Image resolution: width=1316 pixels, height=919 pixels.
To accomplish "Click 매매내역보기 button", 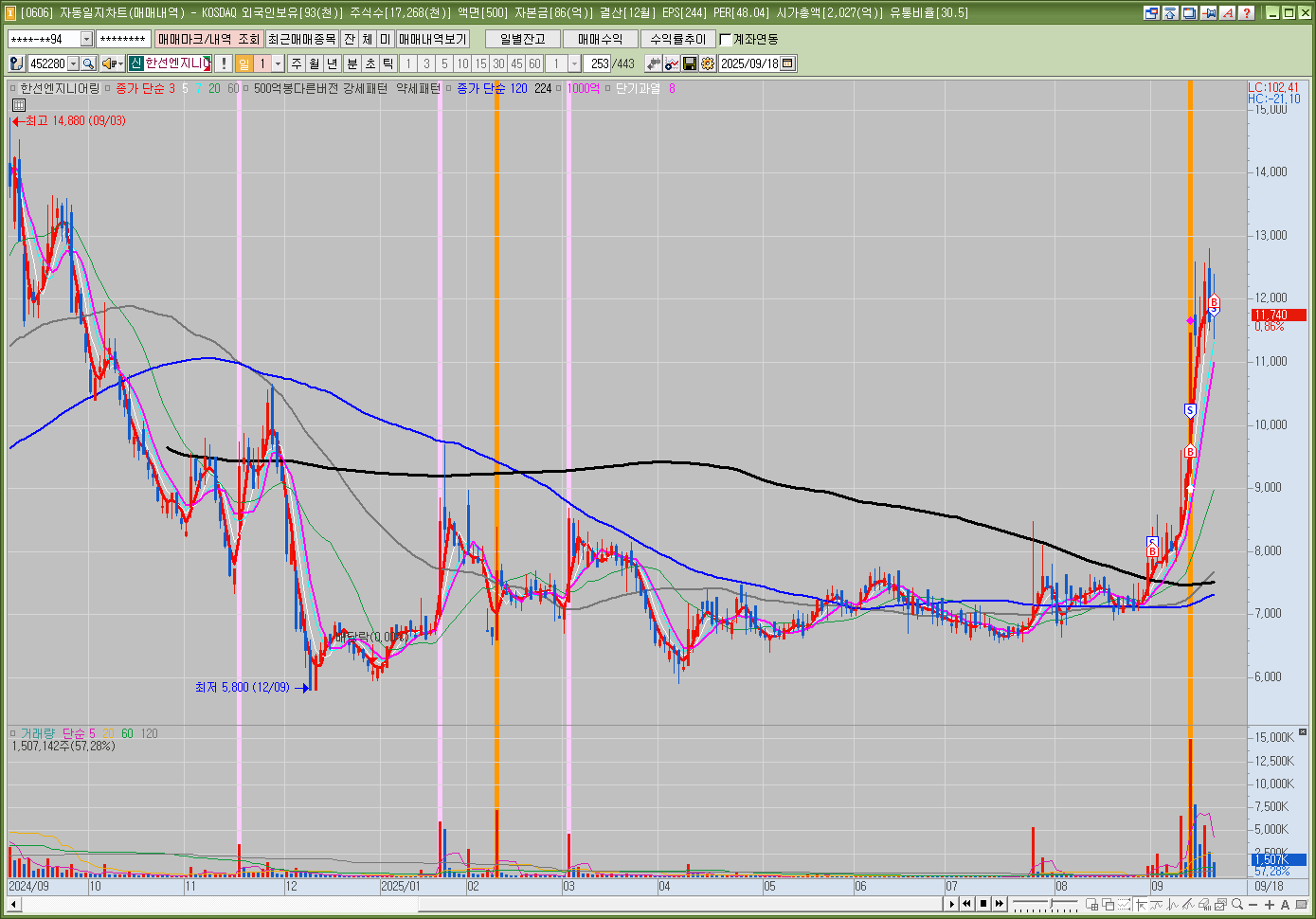I will [x=433, y=39].
